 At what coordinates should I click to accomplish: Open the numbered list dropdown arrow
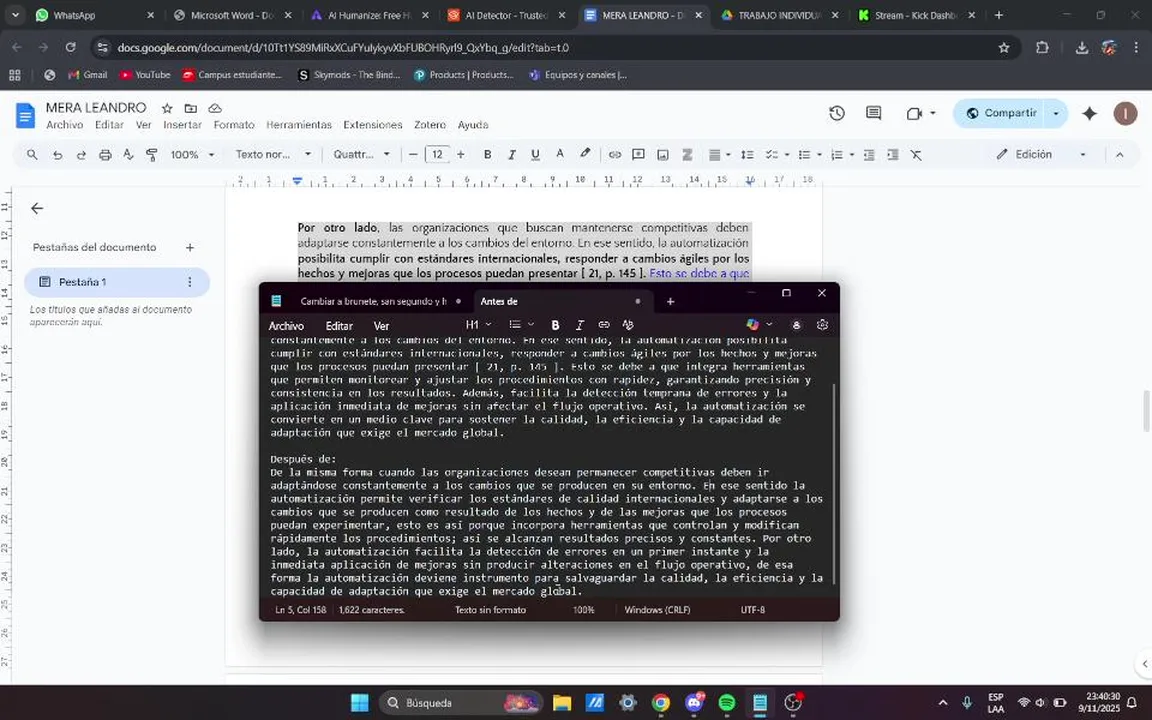[x=852, y=155]
